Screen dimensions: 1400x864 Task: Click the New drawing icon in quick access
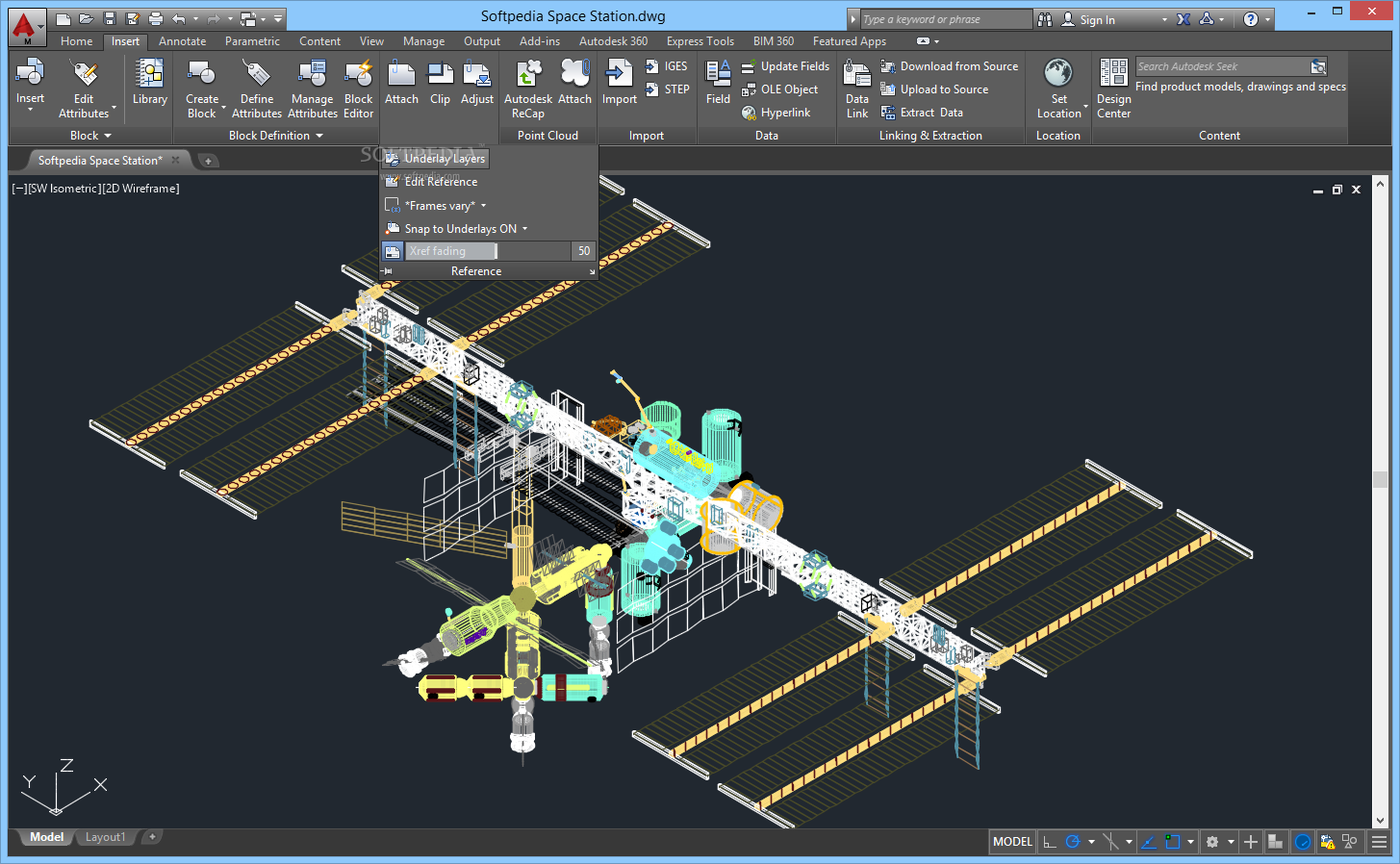(64, 19)
